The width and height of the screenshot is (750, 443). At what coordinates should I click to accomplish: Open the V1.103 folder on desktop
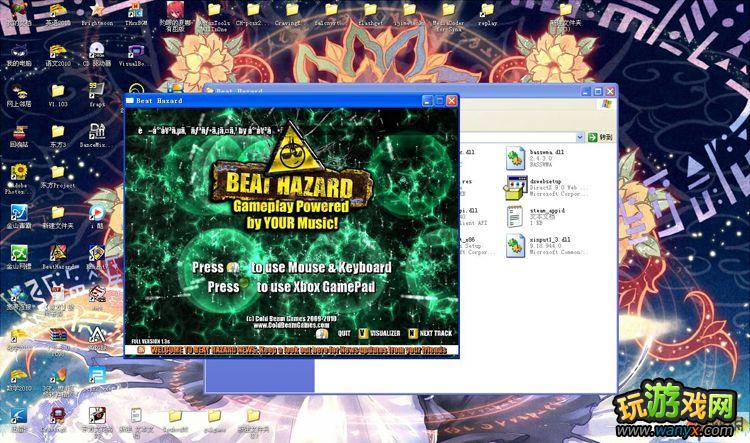(x=58, y=95)
